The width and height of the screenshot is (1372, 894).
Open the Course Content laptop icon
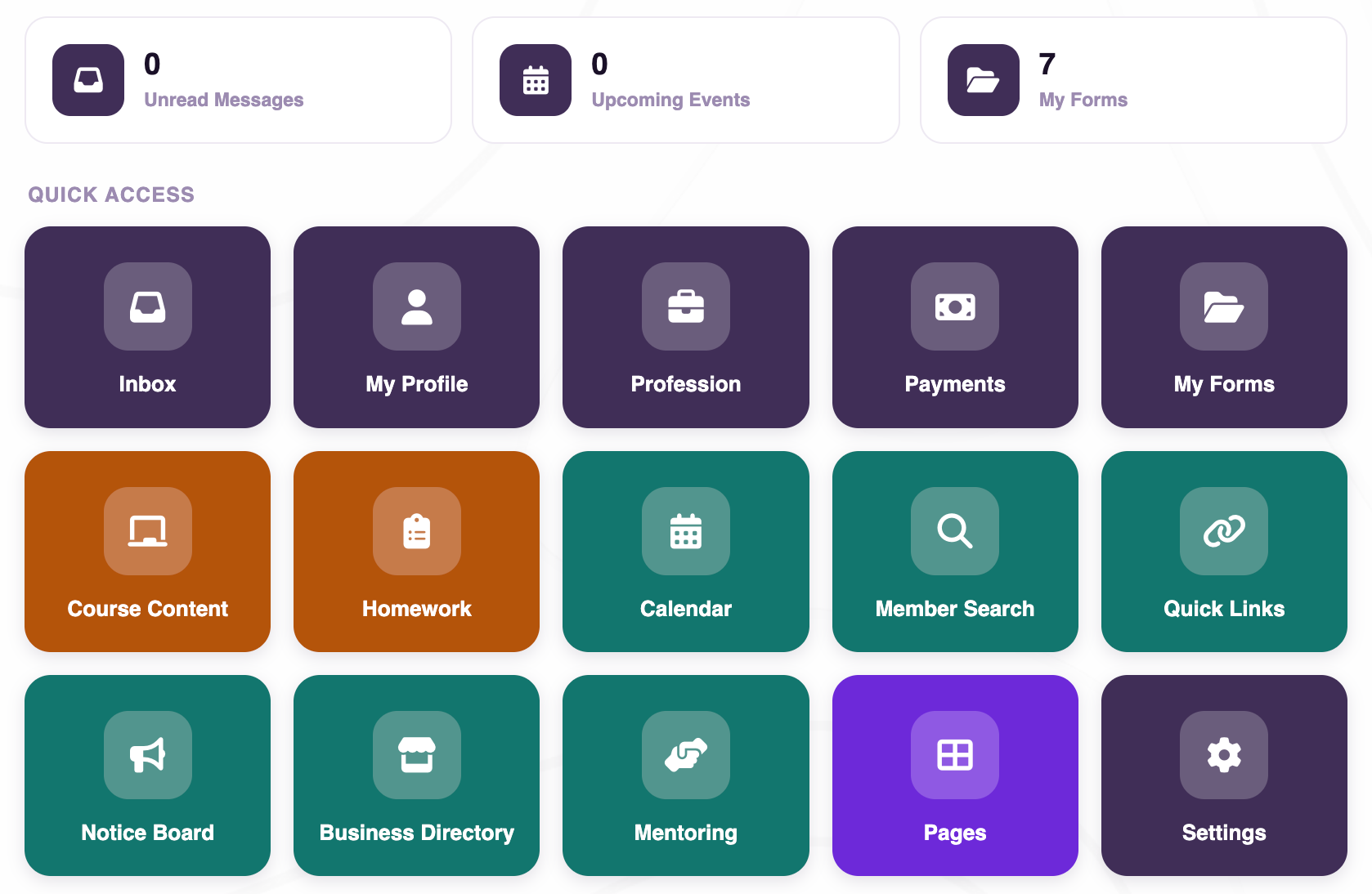pyautogui.click(x=148, y=531)
